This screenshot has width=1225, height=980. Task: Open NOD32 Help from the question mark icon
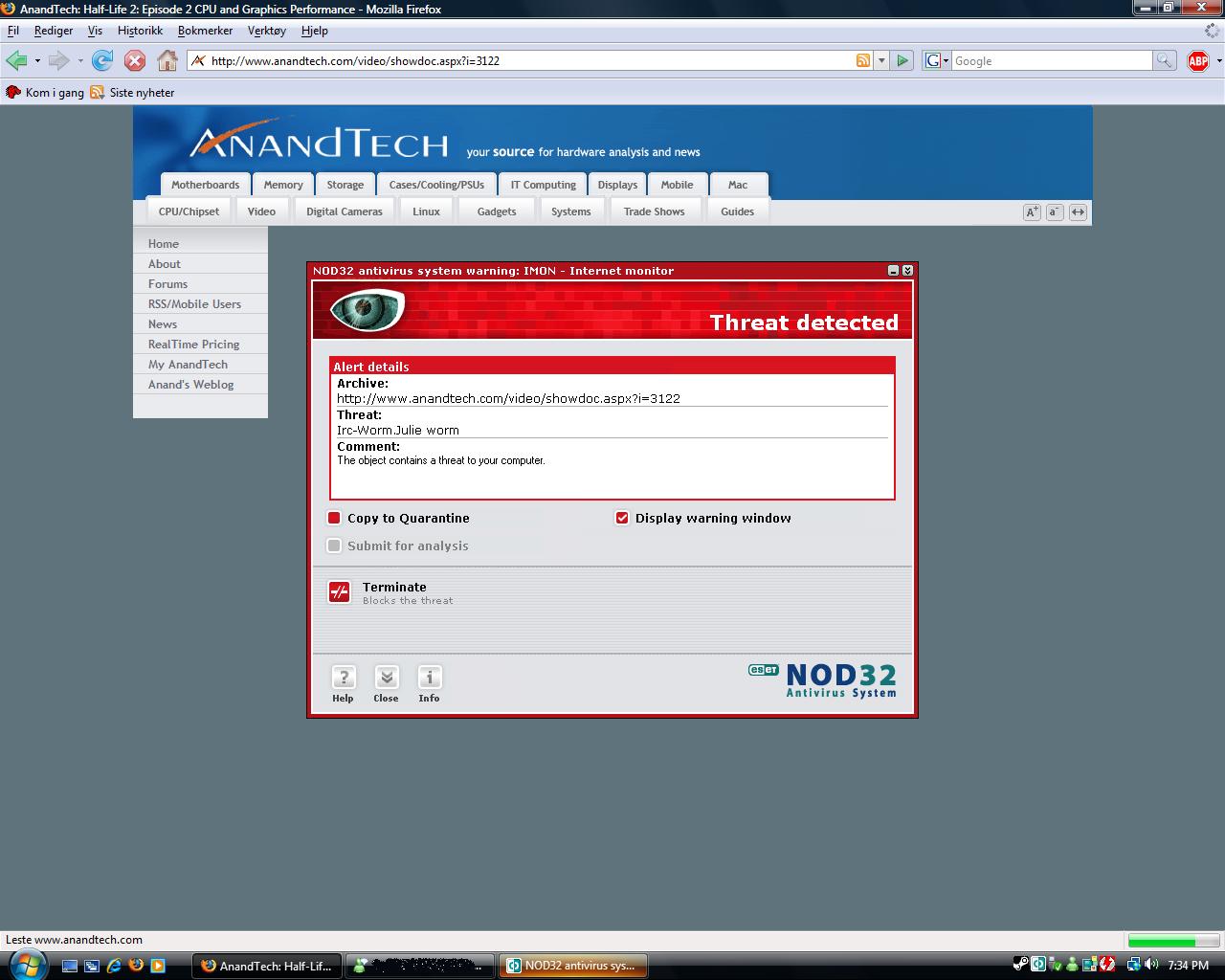coord(344,678)
